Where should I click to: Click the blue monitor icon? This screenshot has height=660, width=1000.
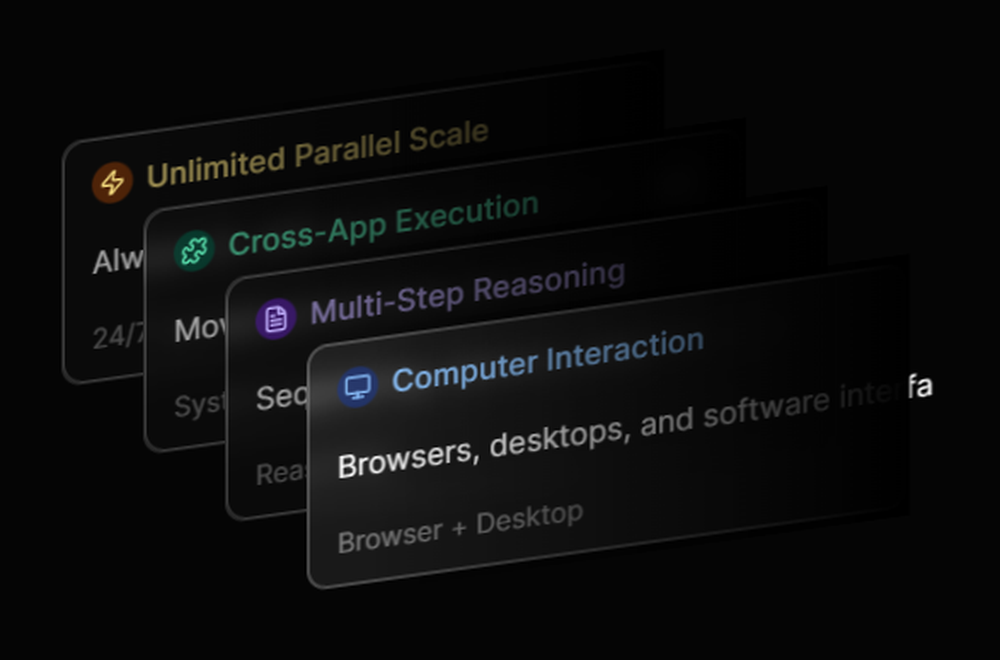click(357, 386)
